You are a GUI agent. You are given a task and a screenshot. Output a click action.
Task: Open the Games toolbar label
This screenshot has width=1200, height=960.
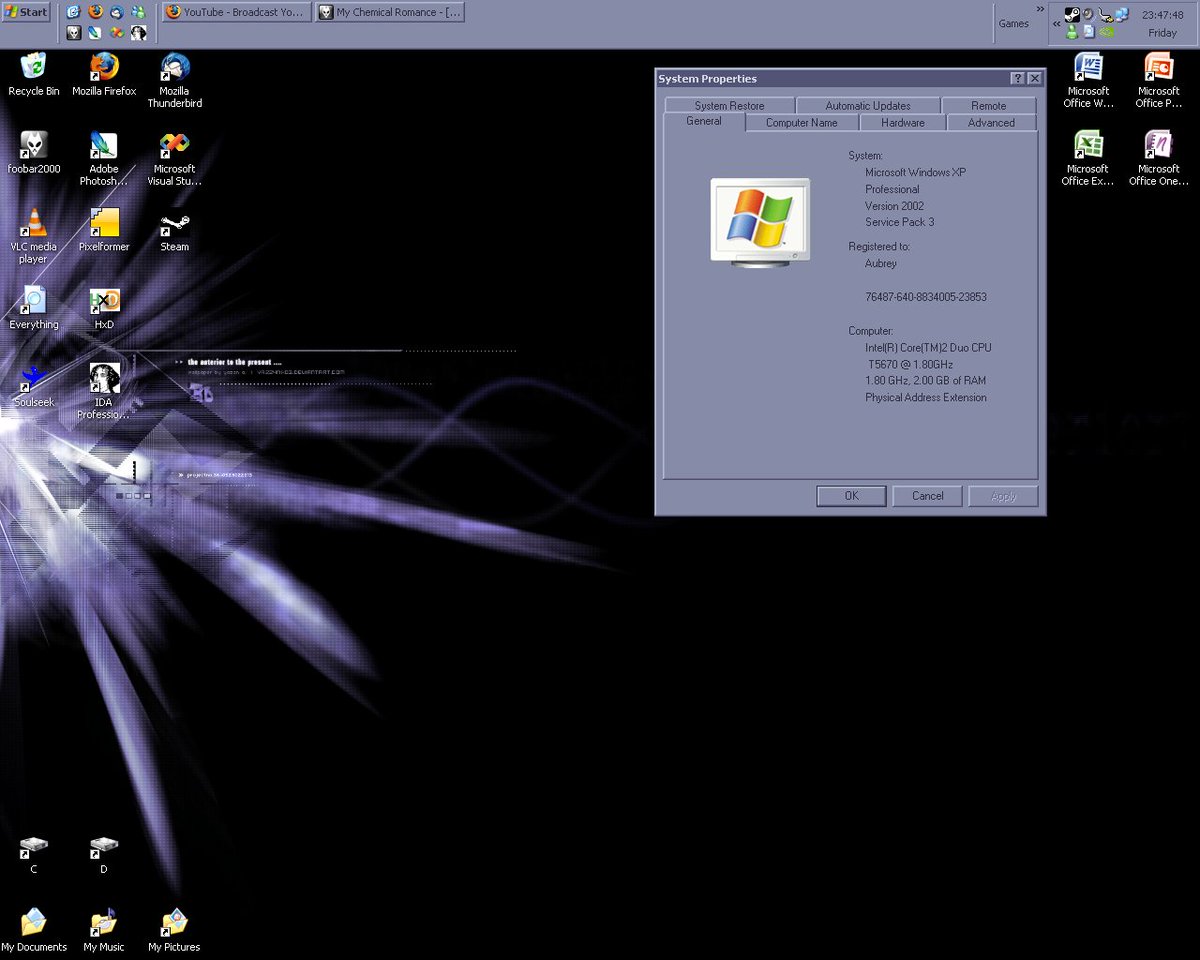(x=1014, y=24)
